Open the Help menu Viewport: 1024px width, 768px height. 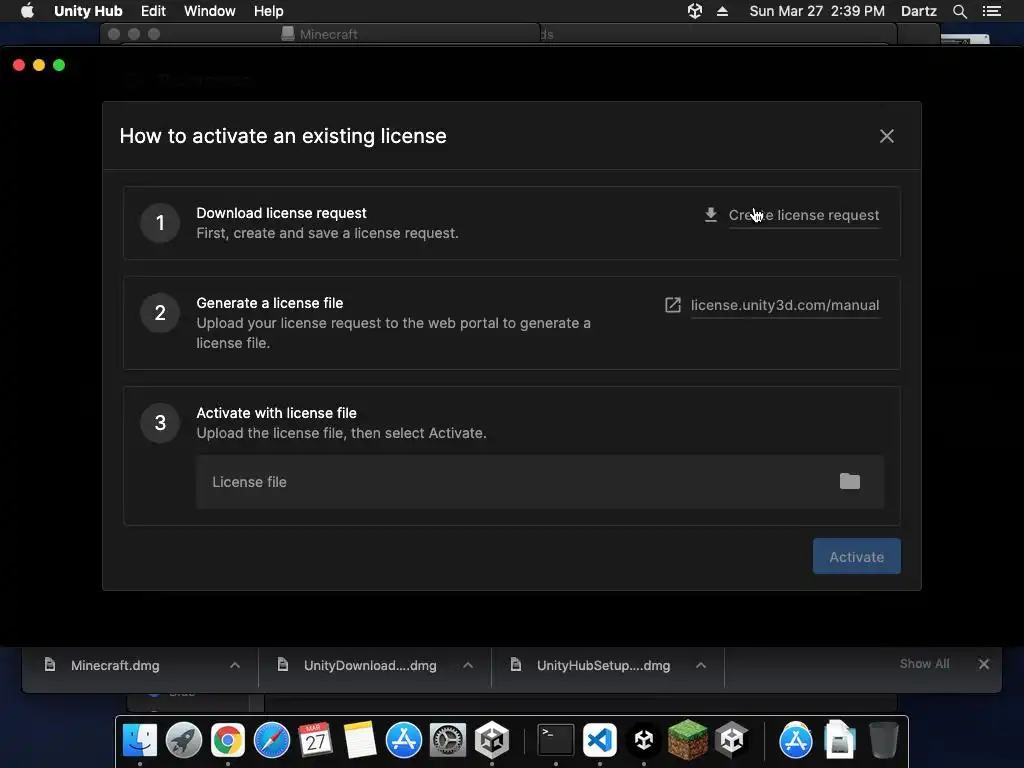pos(268,11)
